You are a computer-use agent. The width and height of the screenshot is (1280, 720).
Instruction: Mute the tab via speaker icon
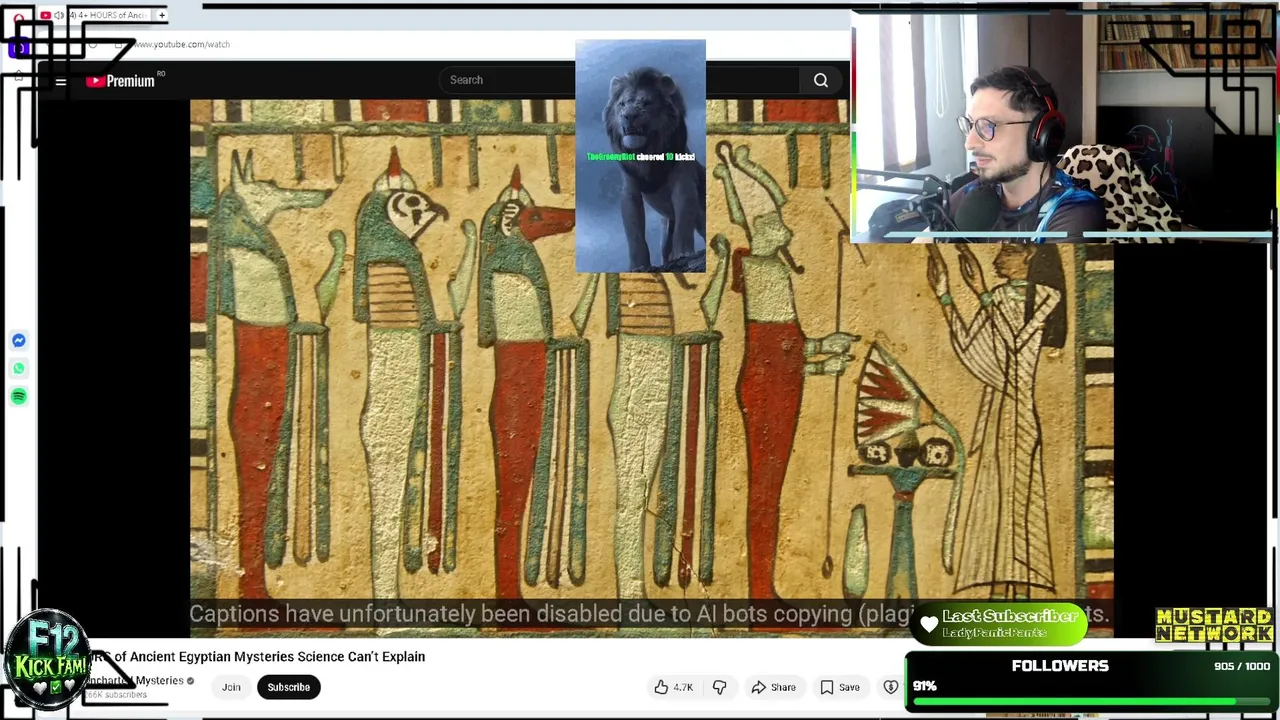click(59, 15)
